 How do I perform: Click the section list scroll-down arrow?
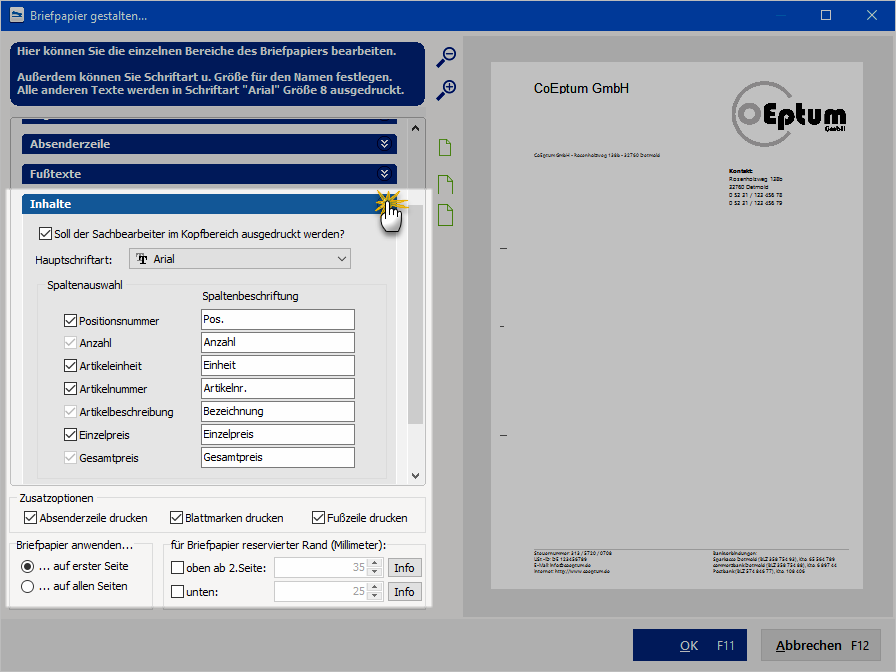coord(415,475)
